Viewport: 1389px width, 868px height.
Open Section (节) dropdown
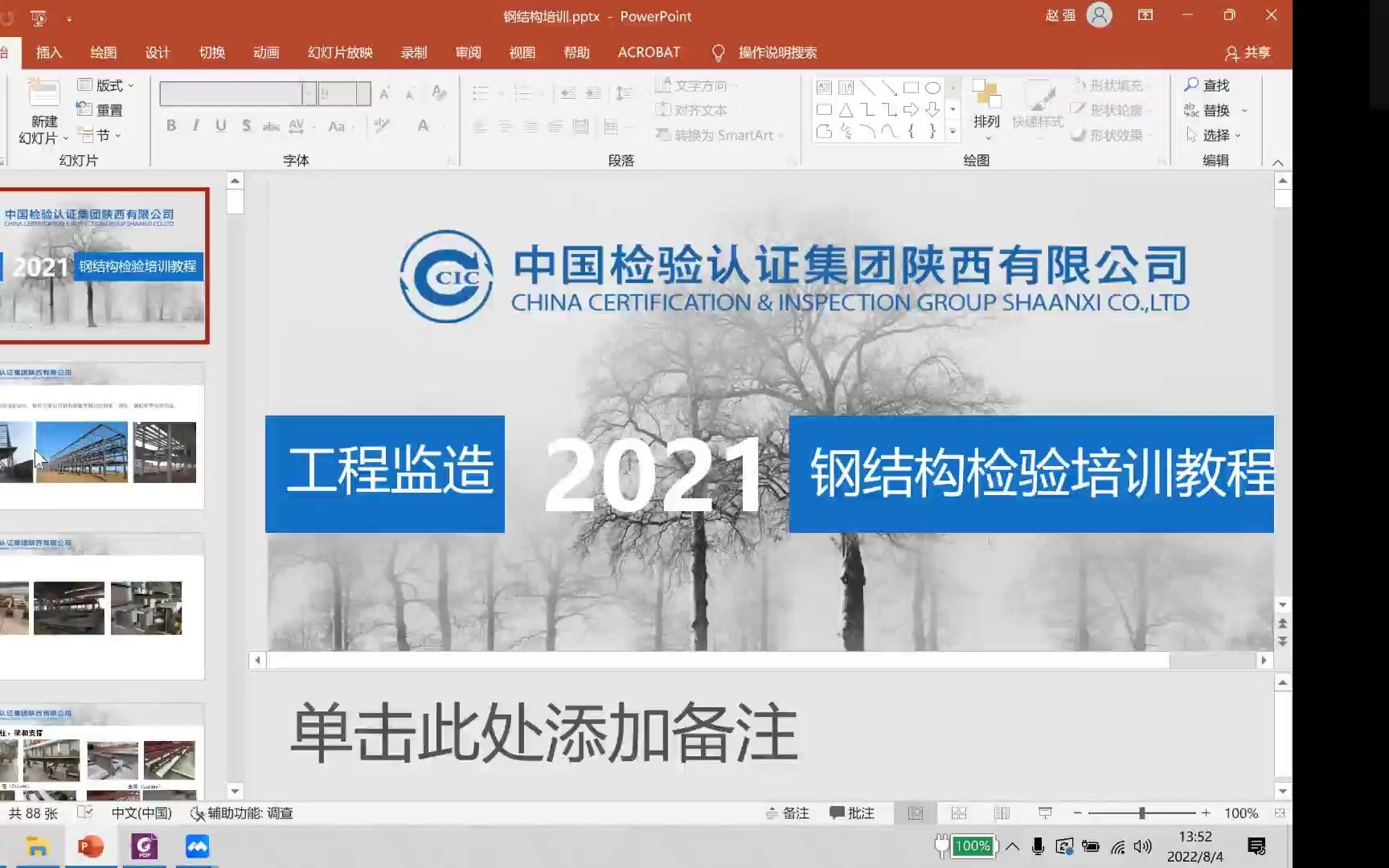click(99, 135)
